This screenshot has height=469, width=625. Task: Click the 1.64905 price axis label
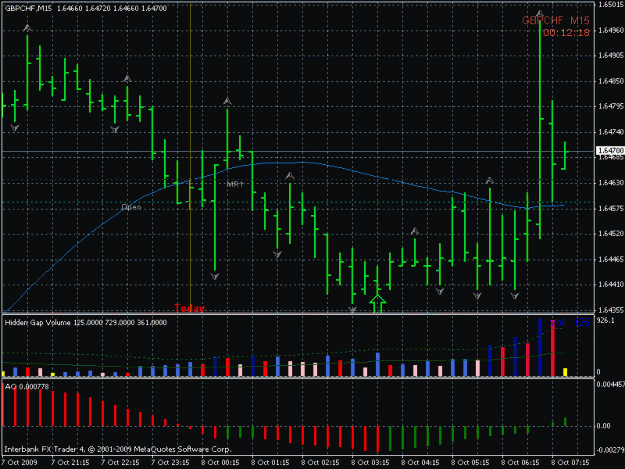pyautogui.click(x=611, y=55)
